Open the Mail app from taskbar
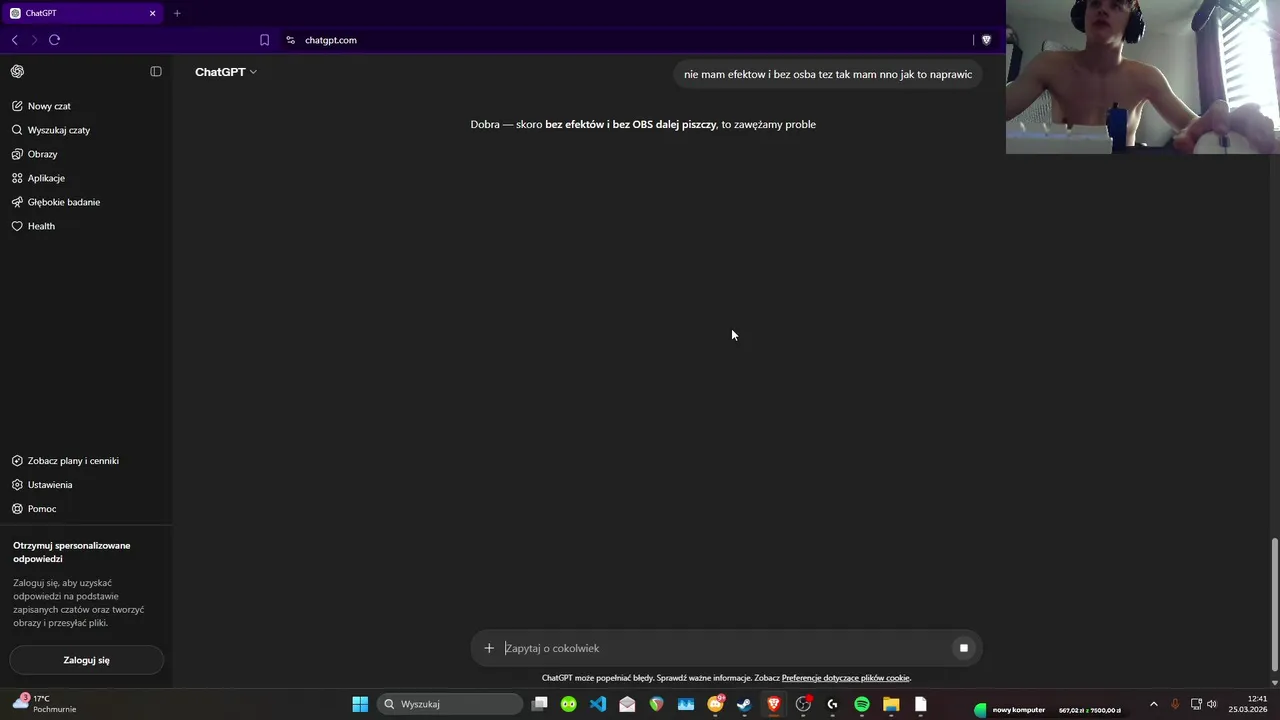Viewport: 1280px width, 720px height. pos(627,704)
